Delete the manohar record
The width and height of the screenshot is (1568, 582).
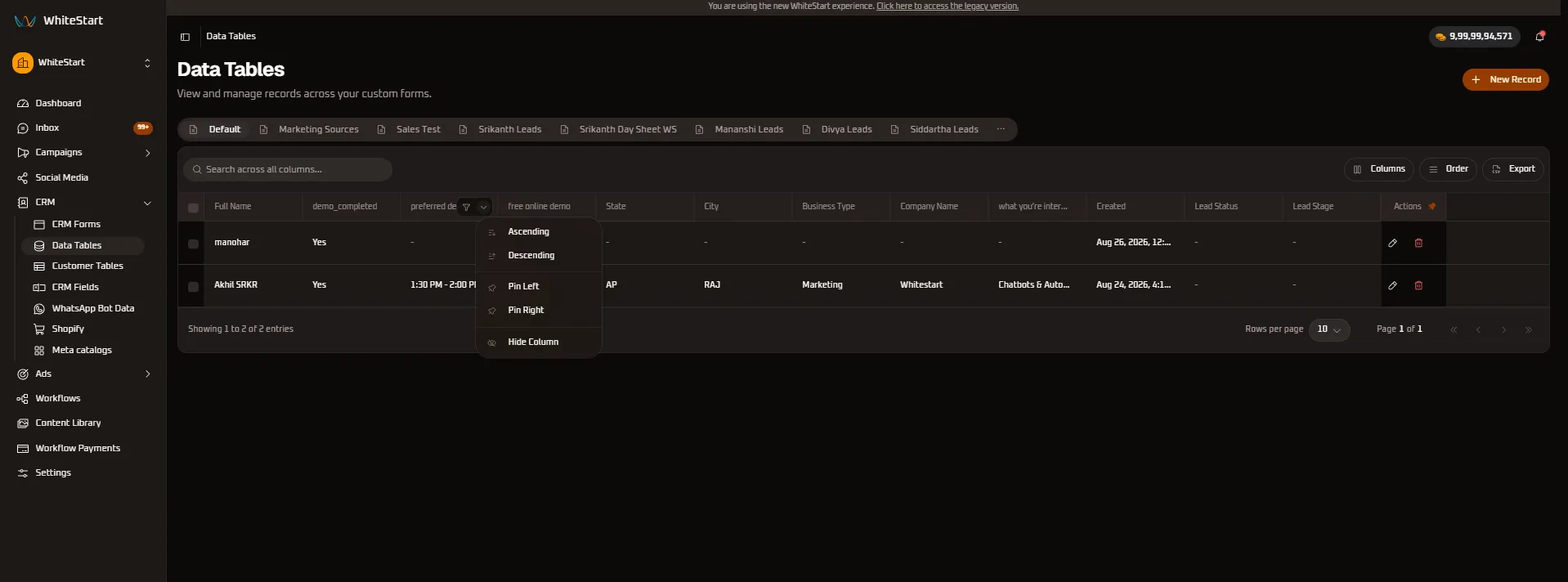(x=1418, y=243)
